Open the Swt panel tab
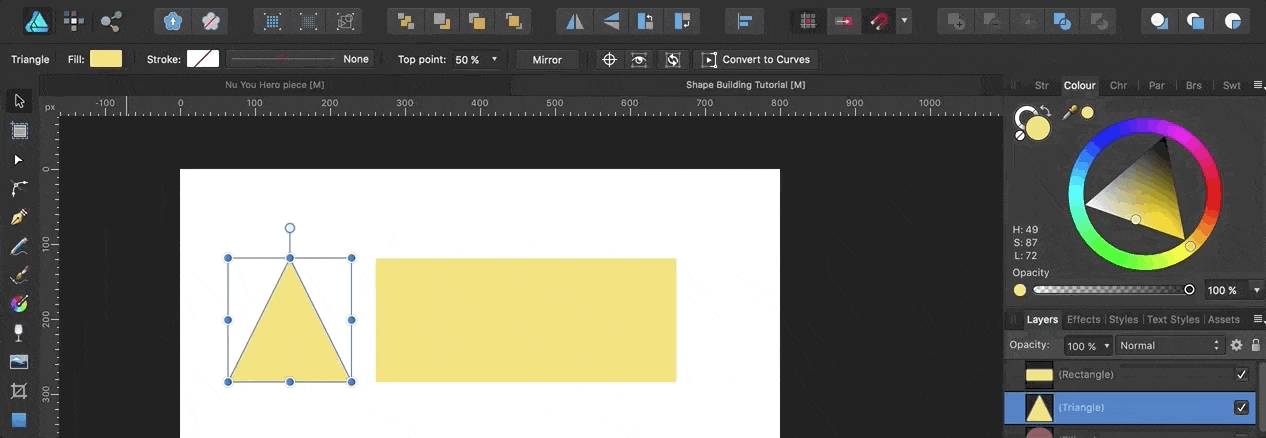This screenshot has width=1266, height=438. tap(1232, 86)
